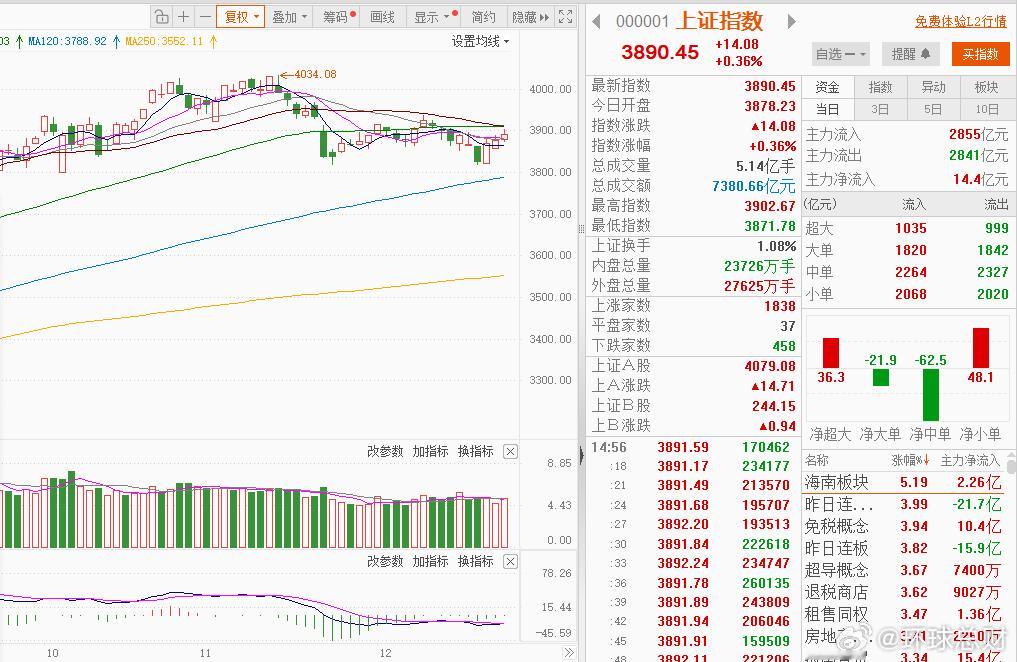Activate the 画线 drawing tool
This screenshot has width=1017, height=662.
tap(383, 17)
